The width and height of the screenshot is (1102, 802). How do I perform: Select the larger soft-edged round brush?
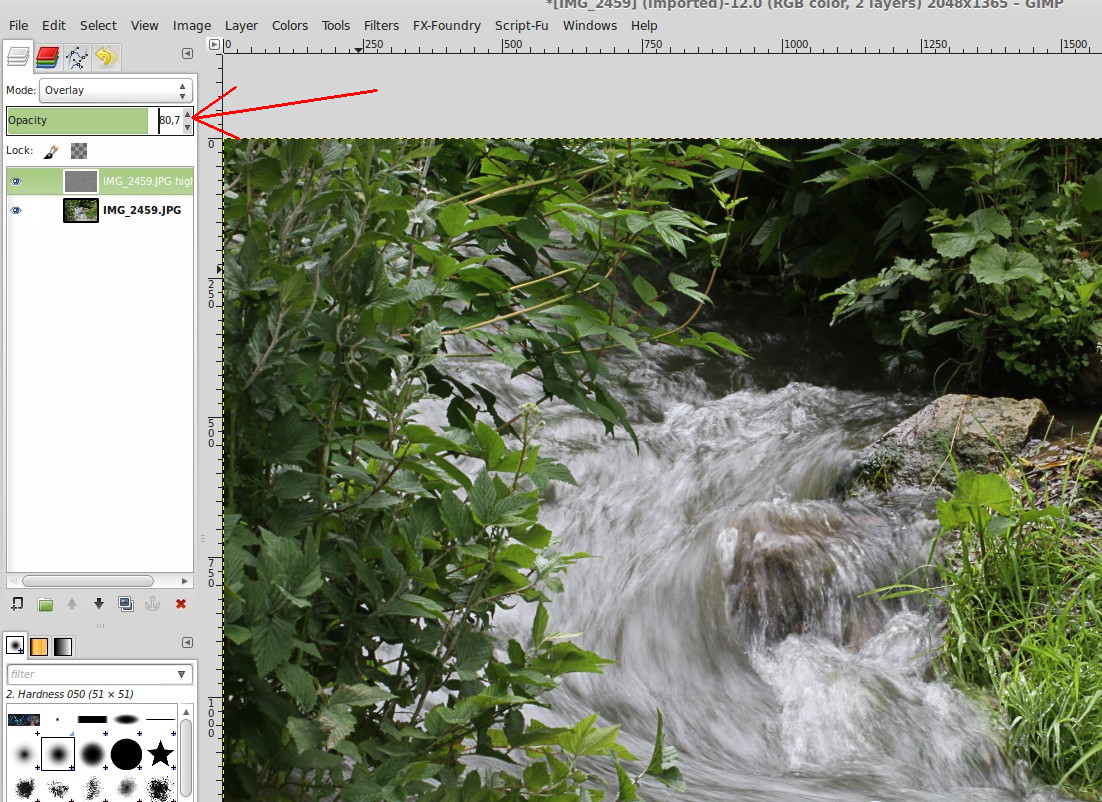pyautogui.click(x=92, y=754)
